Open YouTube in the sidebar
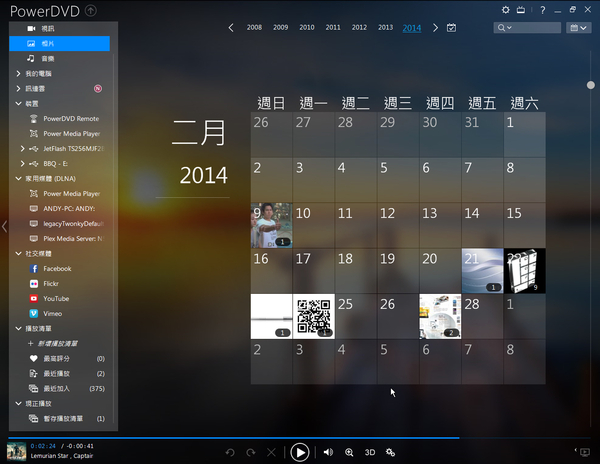 pos(55,299)
